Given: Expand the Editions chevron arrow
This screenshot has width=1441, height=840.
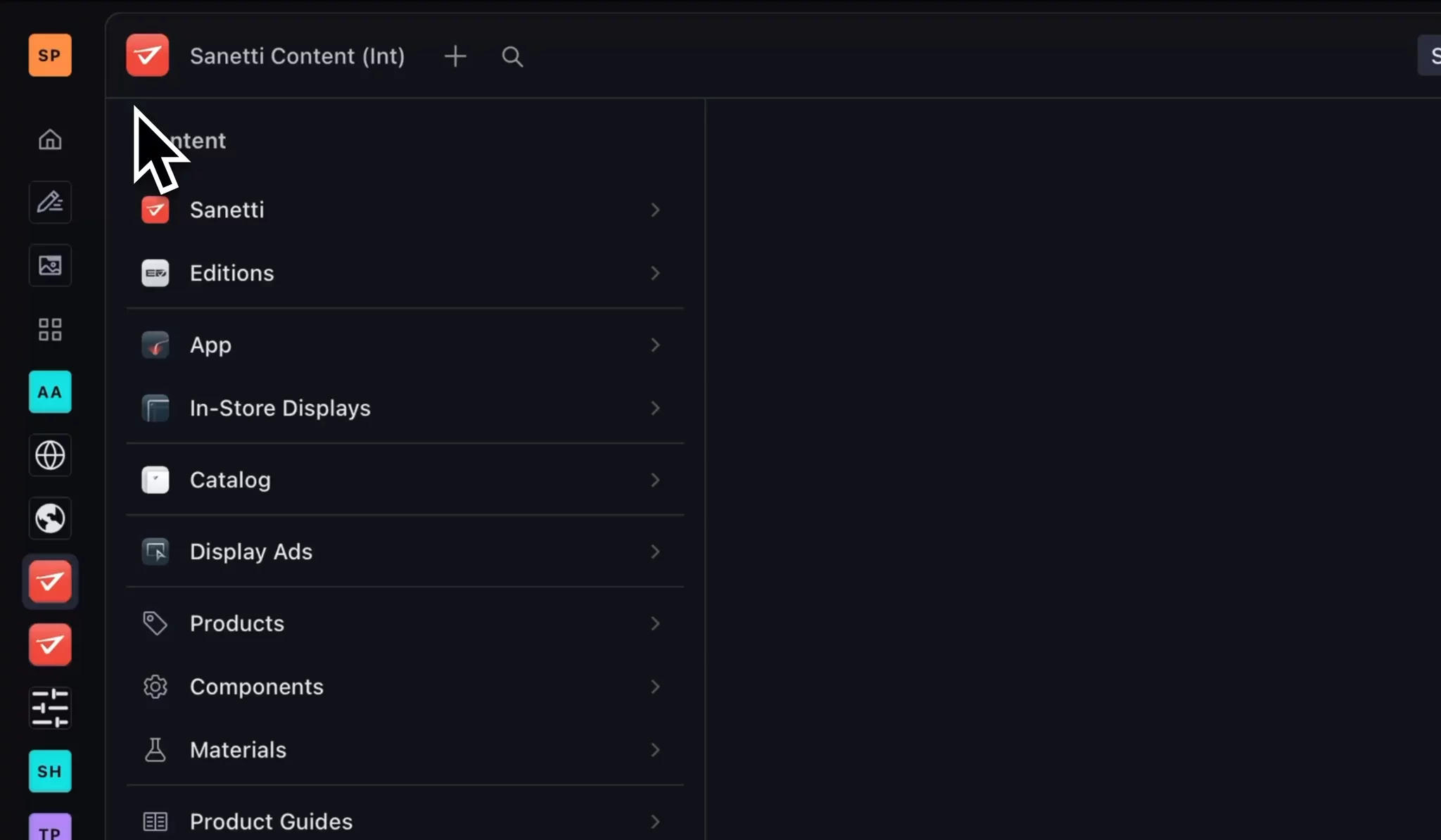Looking at the screenshot, I should coord(655,273).
